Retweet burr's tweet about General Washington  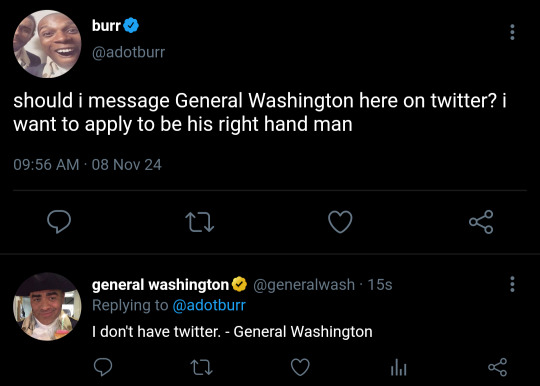[x=199, y=222]
